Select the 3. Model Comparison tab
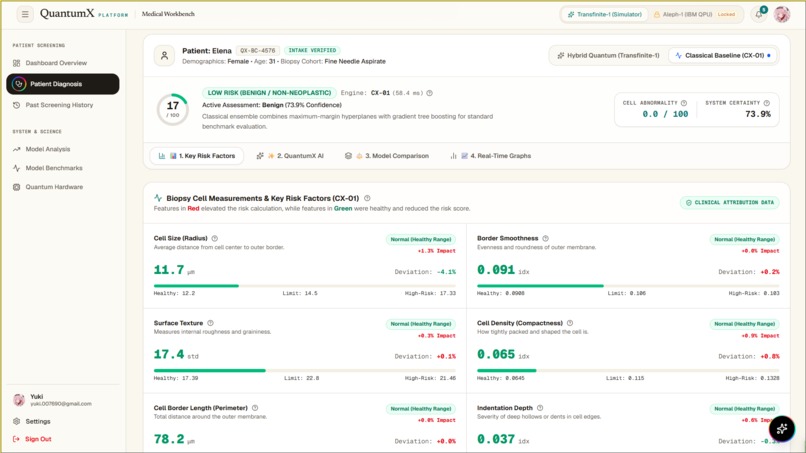 [387, 156]
